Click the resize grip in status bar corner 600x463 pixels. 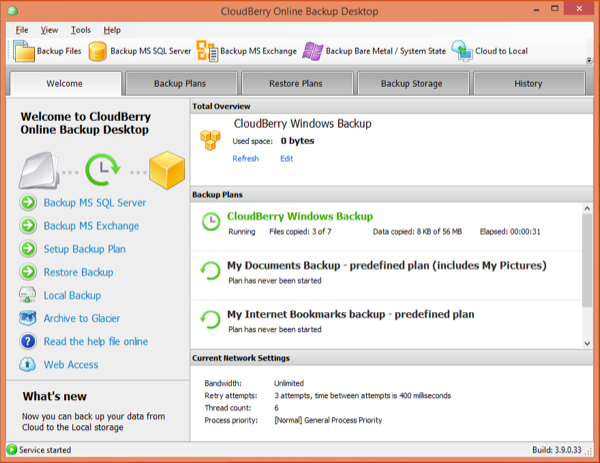coord(589,452)
